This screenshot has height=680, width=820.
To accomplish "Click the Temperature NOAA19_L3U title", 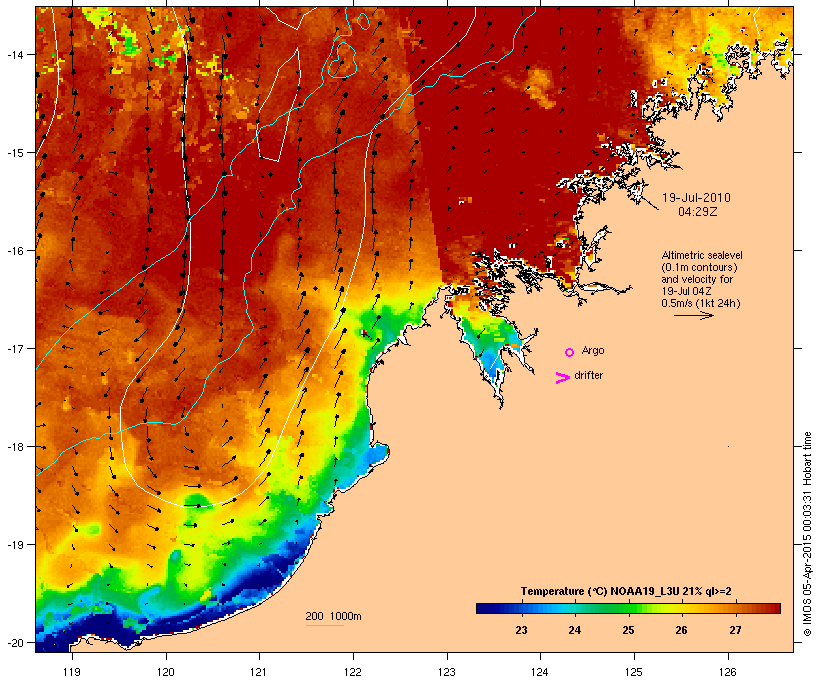I will (626, 591).
